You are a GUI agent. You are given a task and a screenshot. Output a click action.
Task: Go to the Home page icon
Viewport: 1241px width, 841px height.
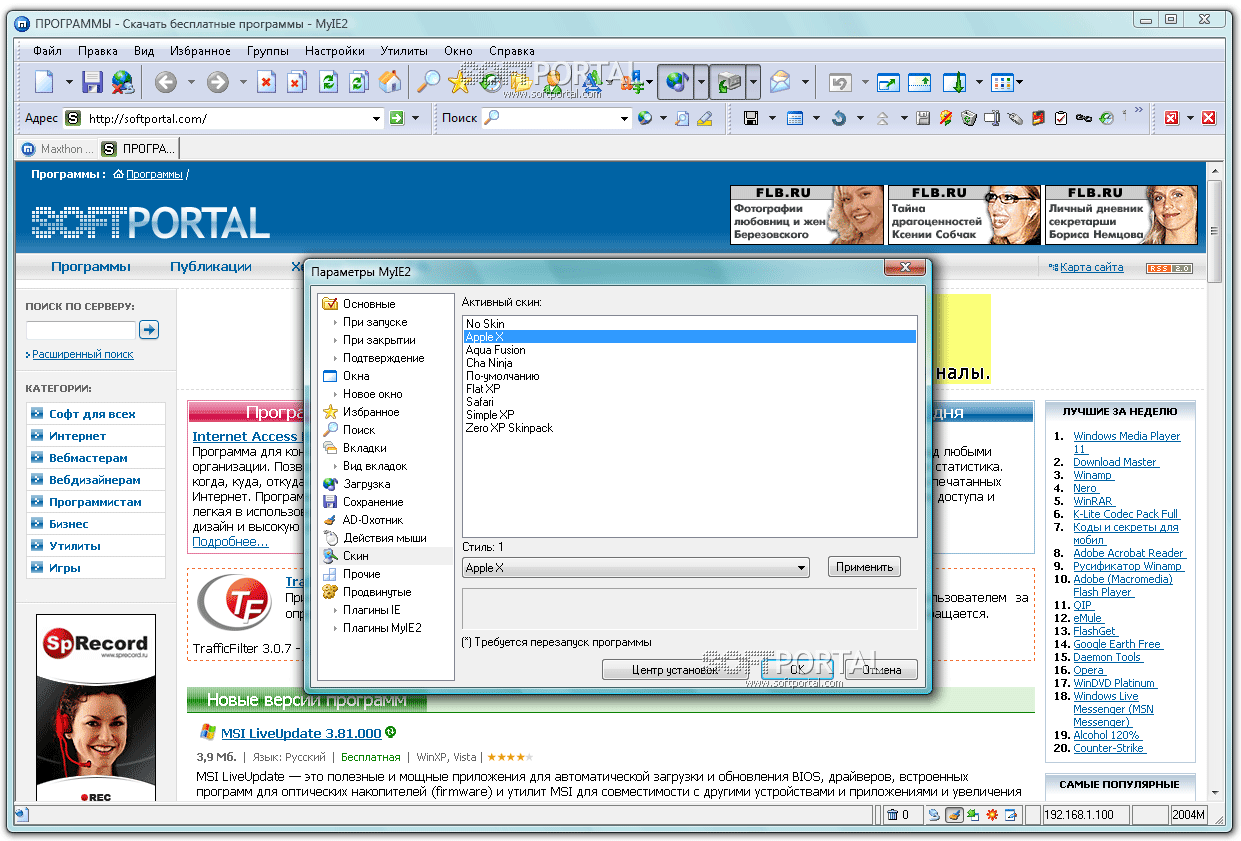tap(390, 82)
